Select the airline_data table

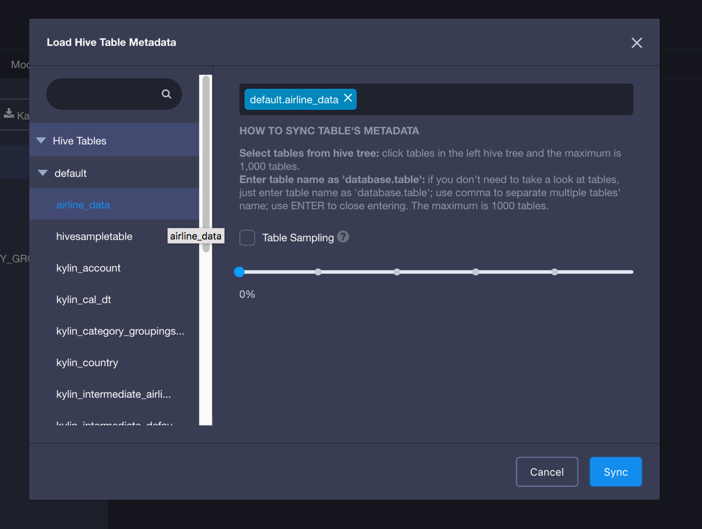[x=83, y=205]
